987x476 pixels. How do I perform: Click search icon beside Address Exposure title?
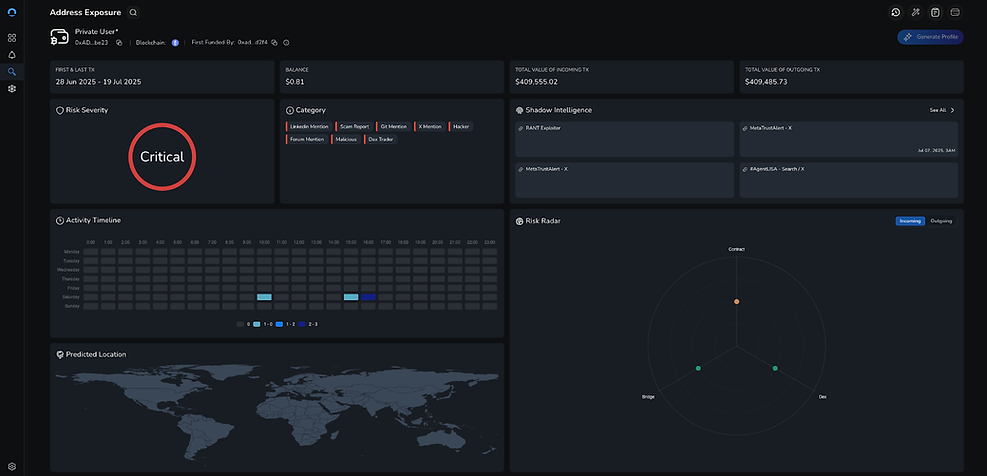tap(133, 12)
